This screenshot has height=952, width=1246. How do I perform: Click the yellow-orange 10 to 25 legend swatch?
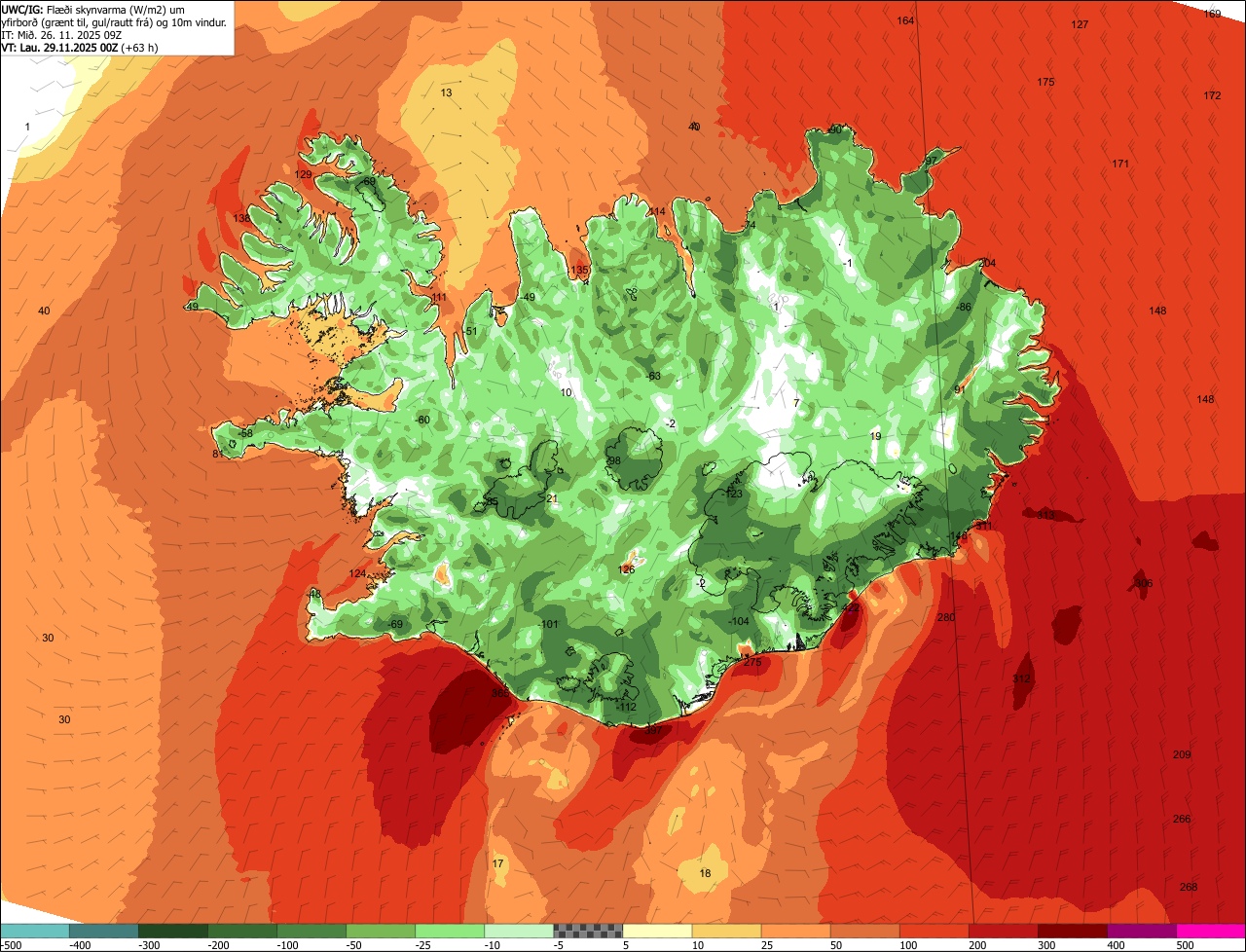tap(726, 931)
